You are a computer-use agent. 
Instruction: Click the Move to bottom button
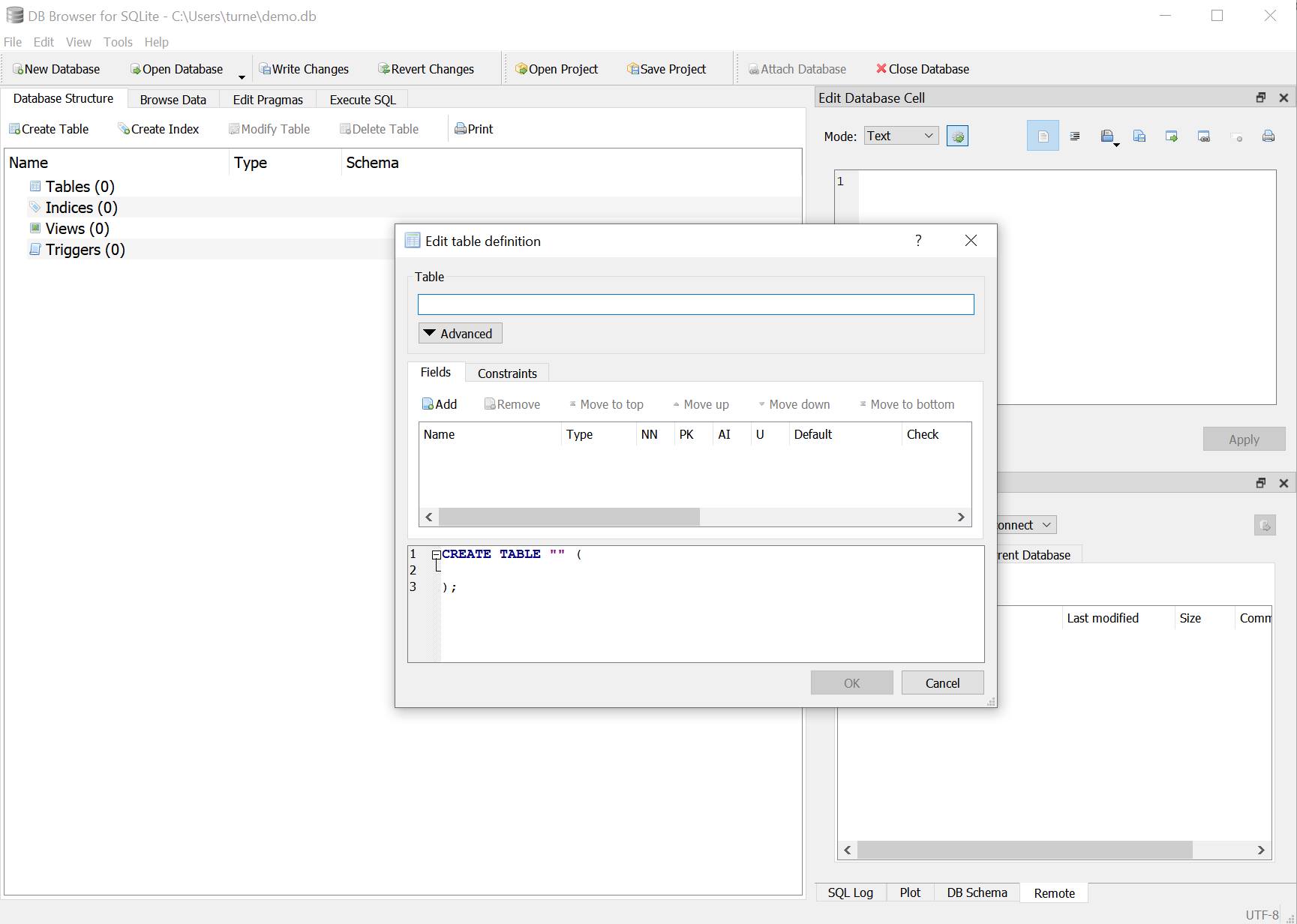click(907, 403)
